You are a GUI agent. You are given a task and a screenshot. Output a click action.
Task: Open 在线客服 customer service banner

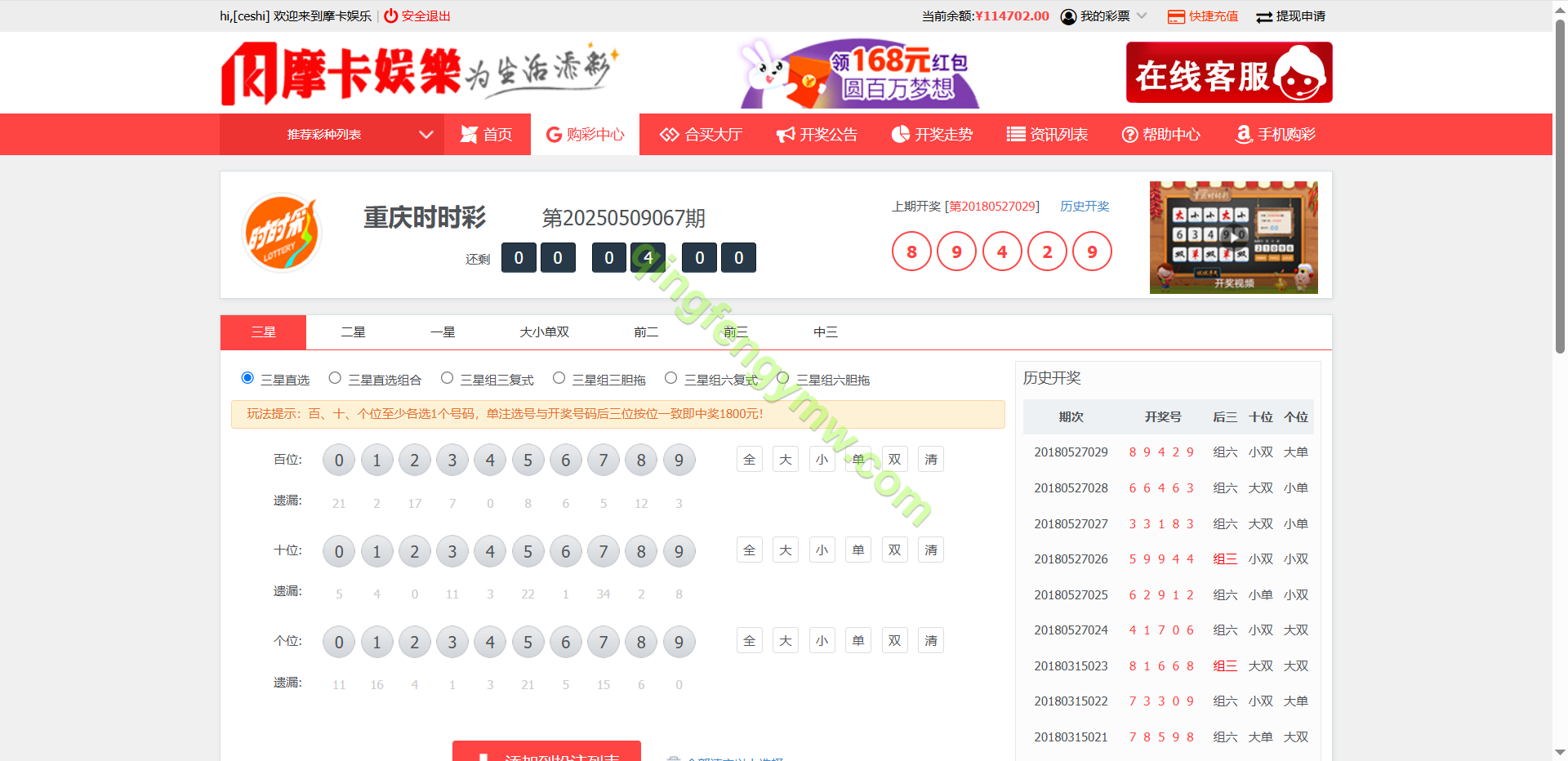1228,73
